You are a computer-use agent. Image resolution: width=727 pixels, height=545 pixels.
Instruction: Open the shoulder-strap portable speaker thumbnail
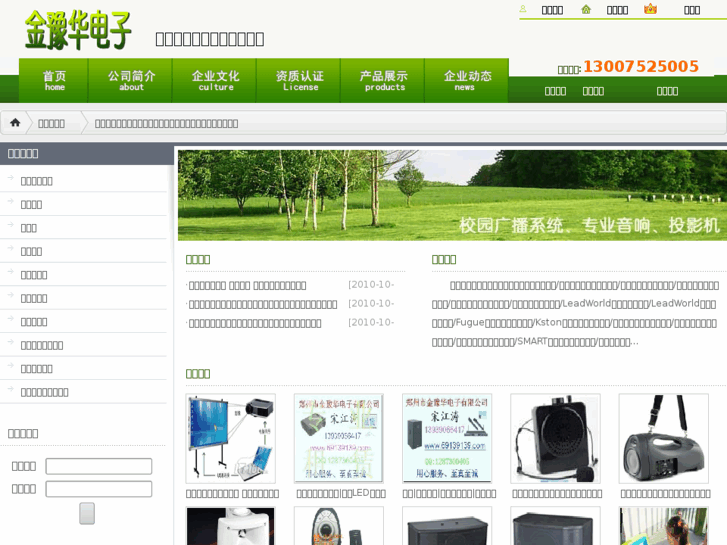[x=663, y=438]
